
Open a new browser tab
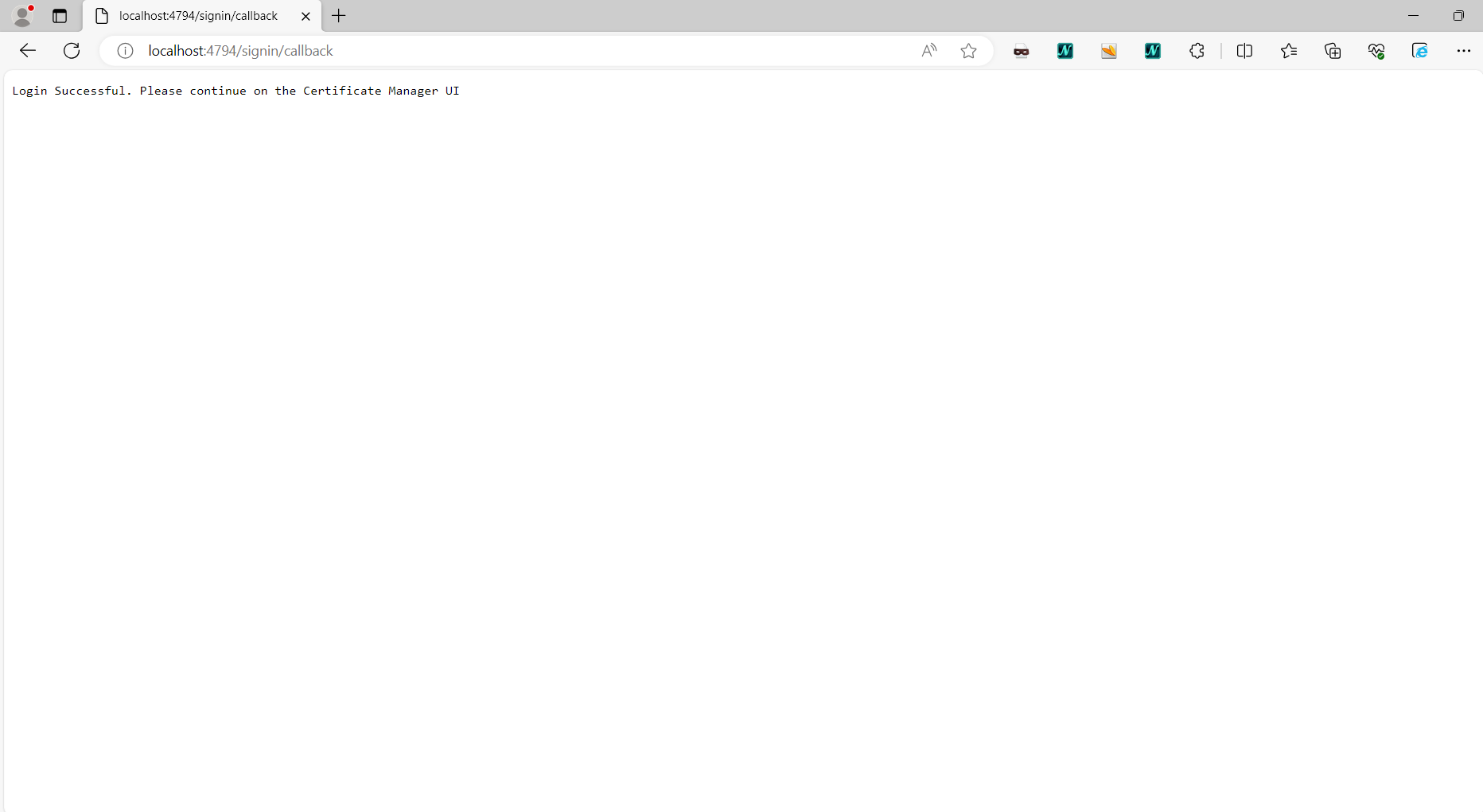click(x=339, y=16)
